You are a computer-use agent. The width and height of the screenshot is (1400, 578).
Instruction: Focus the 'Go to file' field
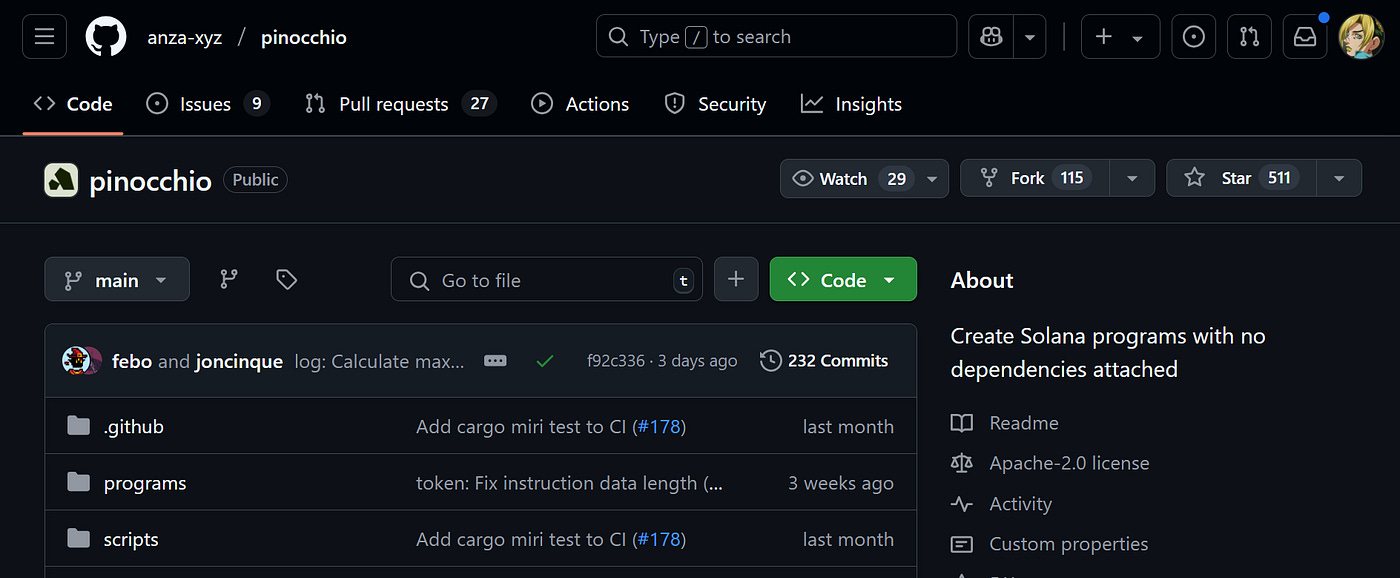546,280
